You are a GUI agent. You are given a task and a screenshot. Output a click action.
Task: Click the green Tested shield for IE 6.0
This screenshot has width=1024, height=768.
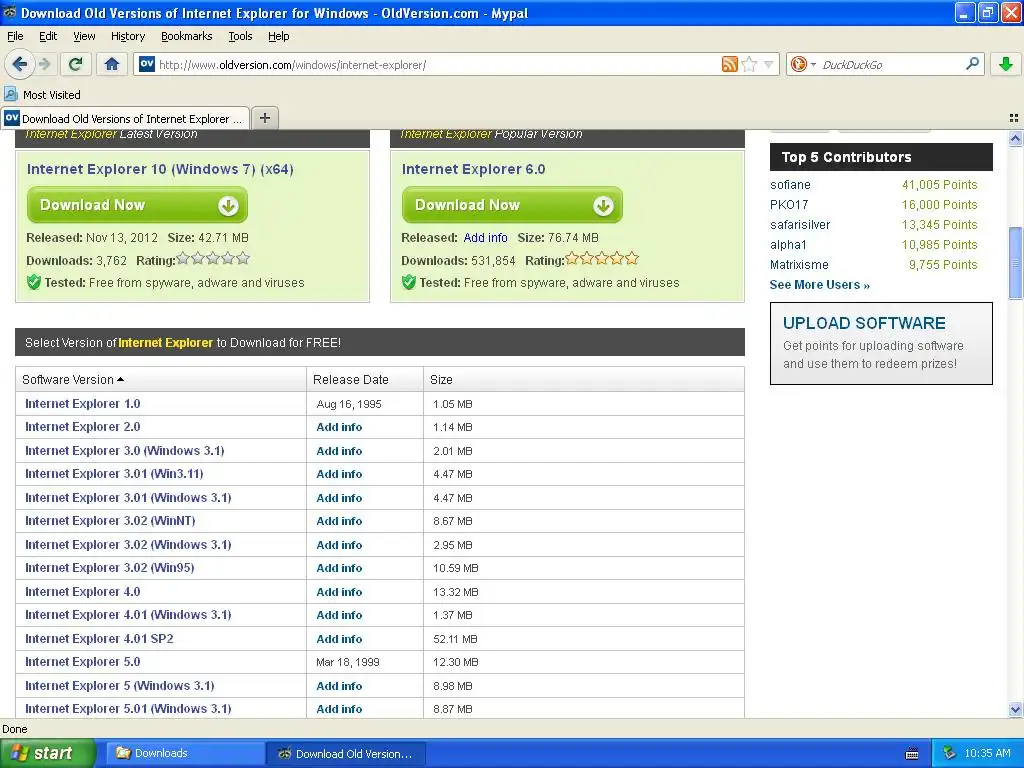[408, 282]
